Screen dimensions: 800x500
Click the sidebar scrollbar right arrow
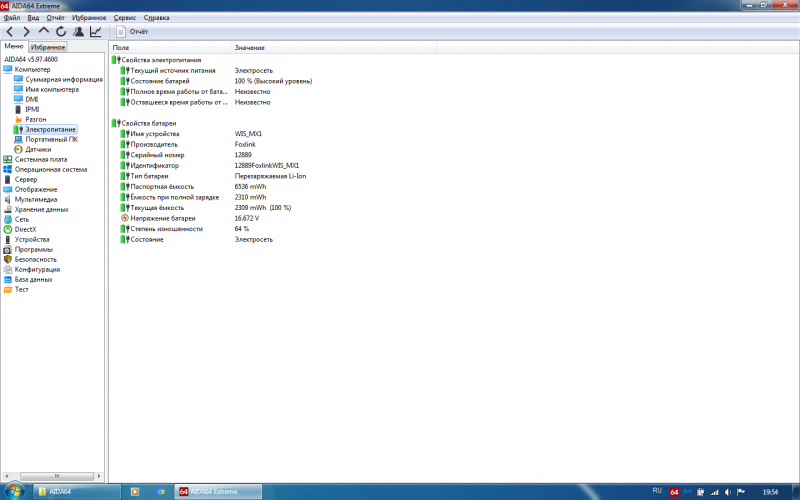99,476
